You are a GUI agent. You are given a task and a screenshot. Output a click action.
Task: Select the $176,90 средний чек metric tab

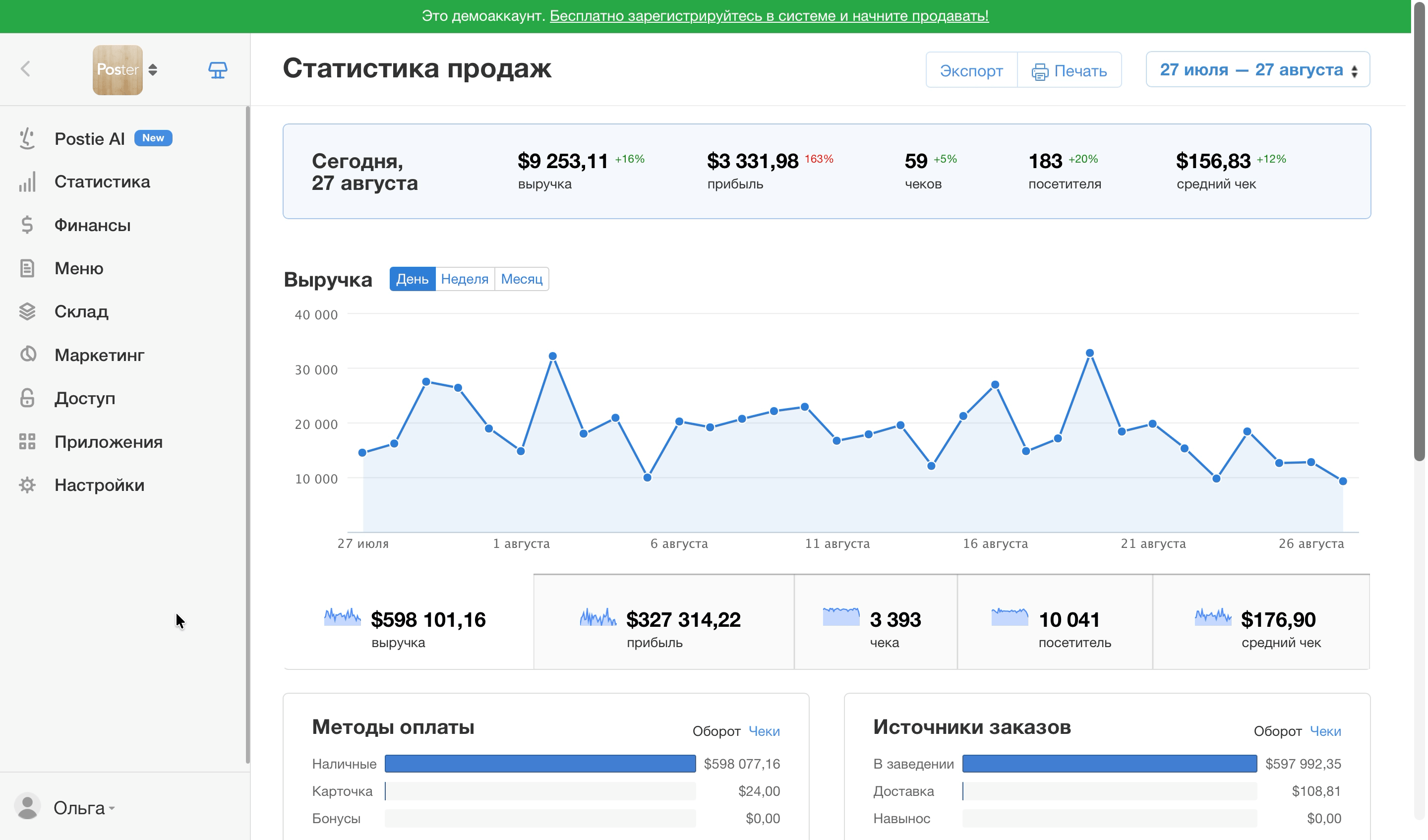1261,622
